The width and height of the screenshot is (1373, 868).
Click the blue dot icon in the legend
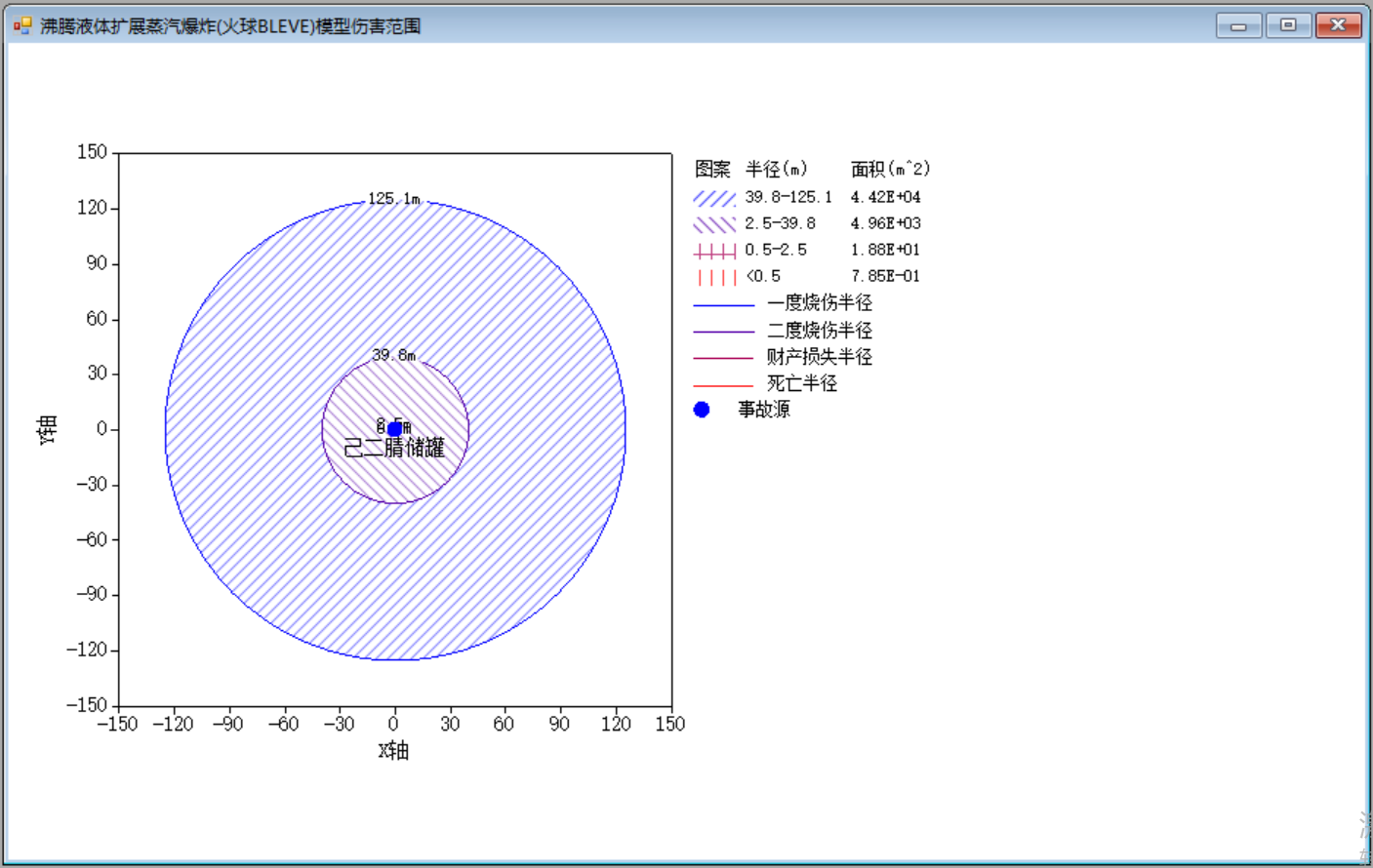pos(702,410)
